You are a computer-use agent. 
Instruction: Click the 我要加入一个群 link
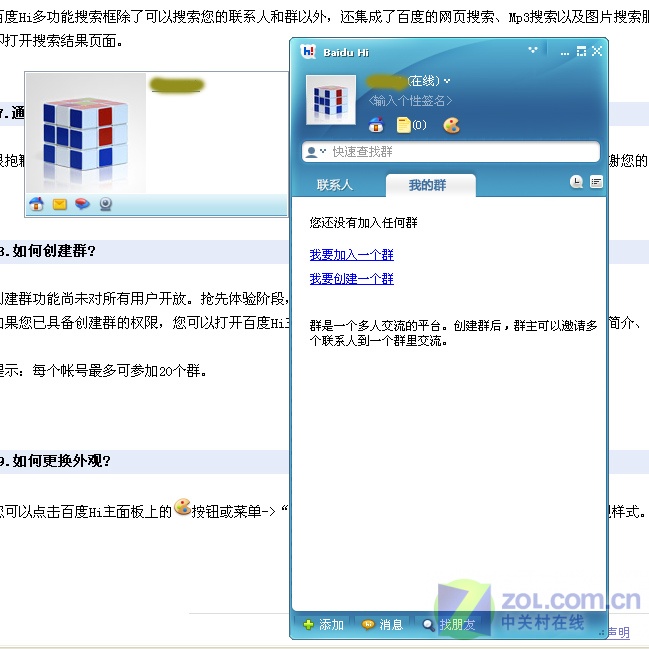[x=351, y=255]
